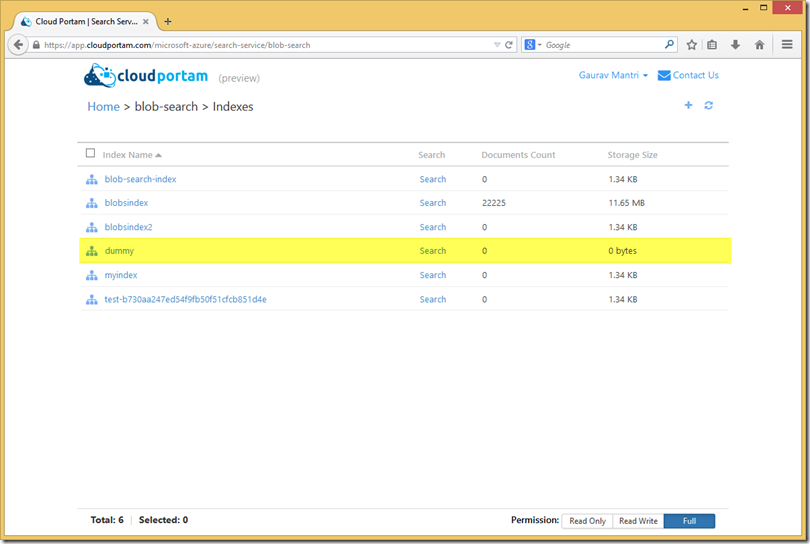Click Search for blob-search-index row
810x544 pixels.
433,179
